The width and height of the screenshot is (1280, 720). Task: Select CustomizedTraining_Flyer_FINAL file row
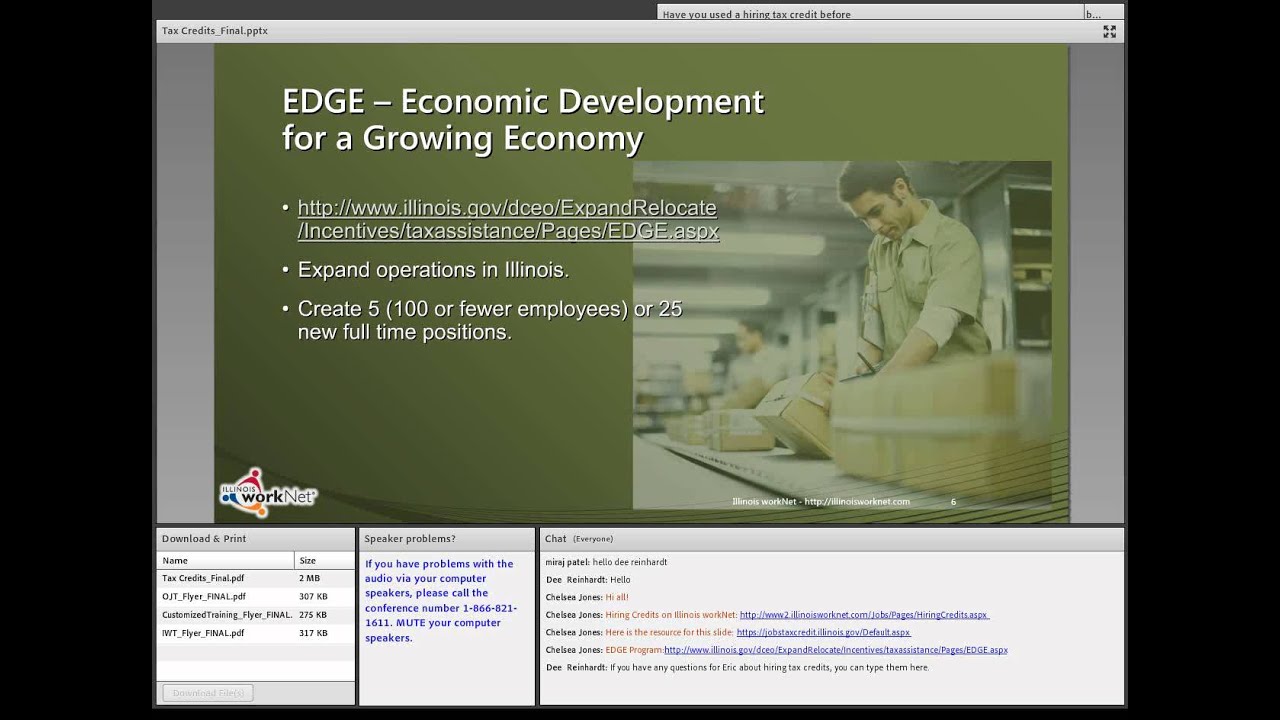click(255, 615)
